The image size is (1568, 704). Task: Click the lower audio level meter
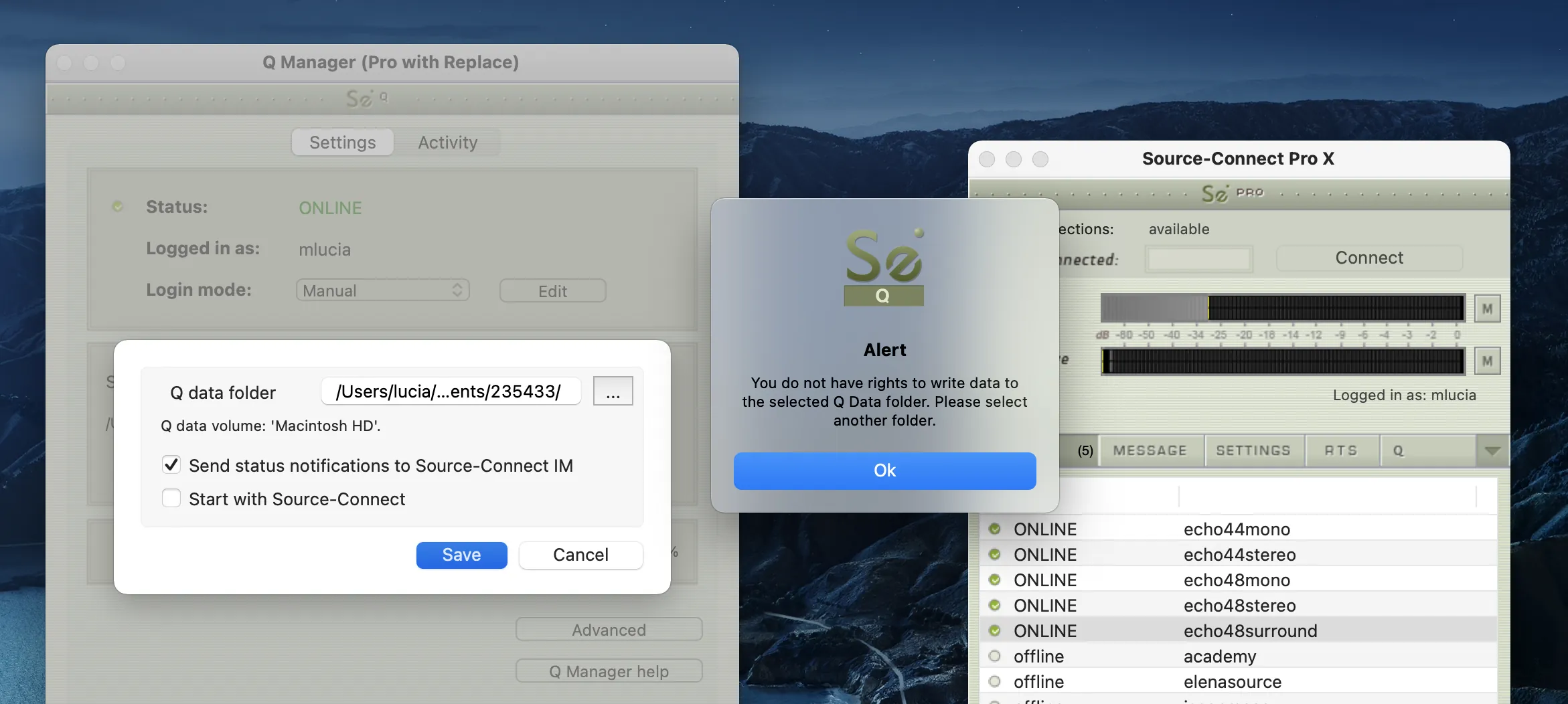pyautogui.click(x=1283, y=361)
